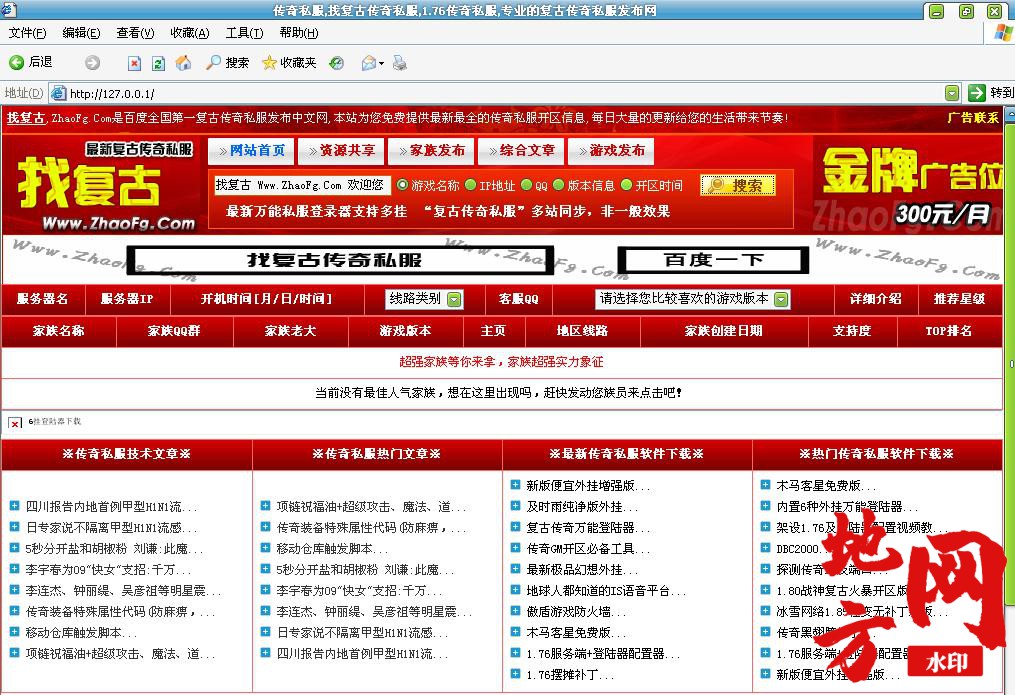Open the 帮助(H) menu
This screenshot has height=695, width=1015.
coord(298,33)
